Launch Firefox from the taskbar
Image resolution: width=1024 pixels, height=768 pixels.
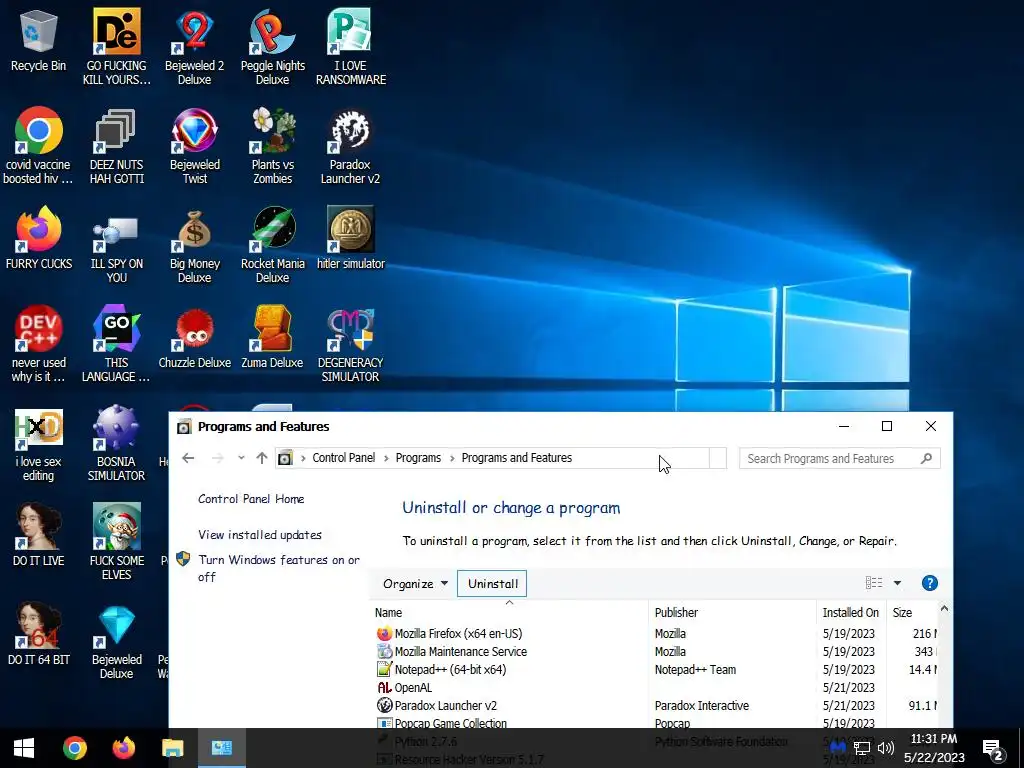123,748
